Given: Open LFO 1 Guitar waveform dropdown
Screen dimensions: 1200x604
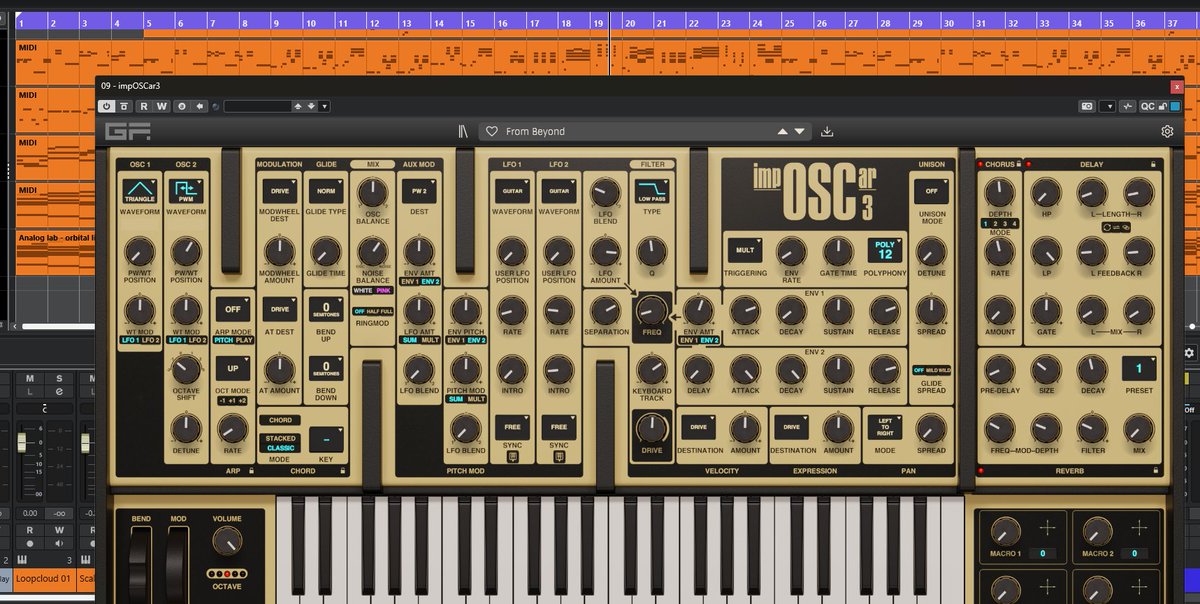Looking at the screenshot, I should [x=512, y=190].
